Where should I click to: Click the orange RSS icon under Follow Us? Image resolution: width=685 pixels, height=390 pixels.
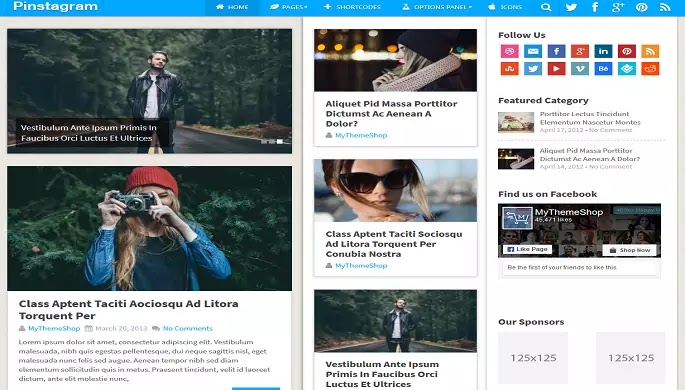(650, 51)
